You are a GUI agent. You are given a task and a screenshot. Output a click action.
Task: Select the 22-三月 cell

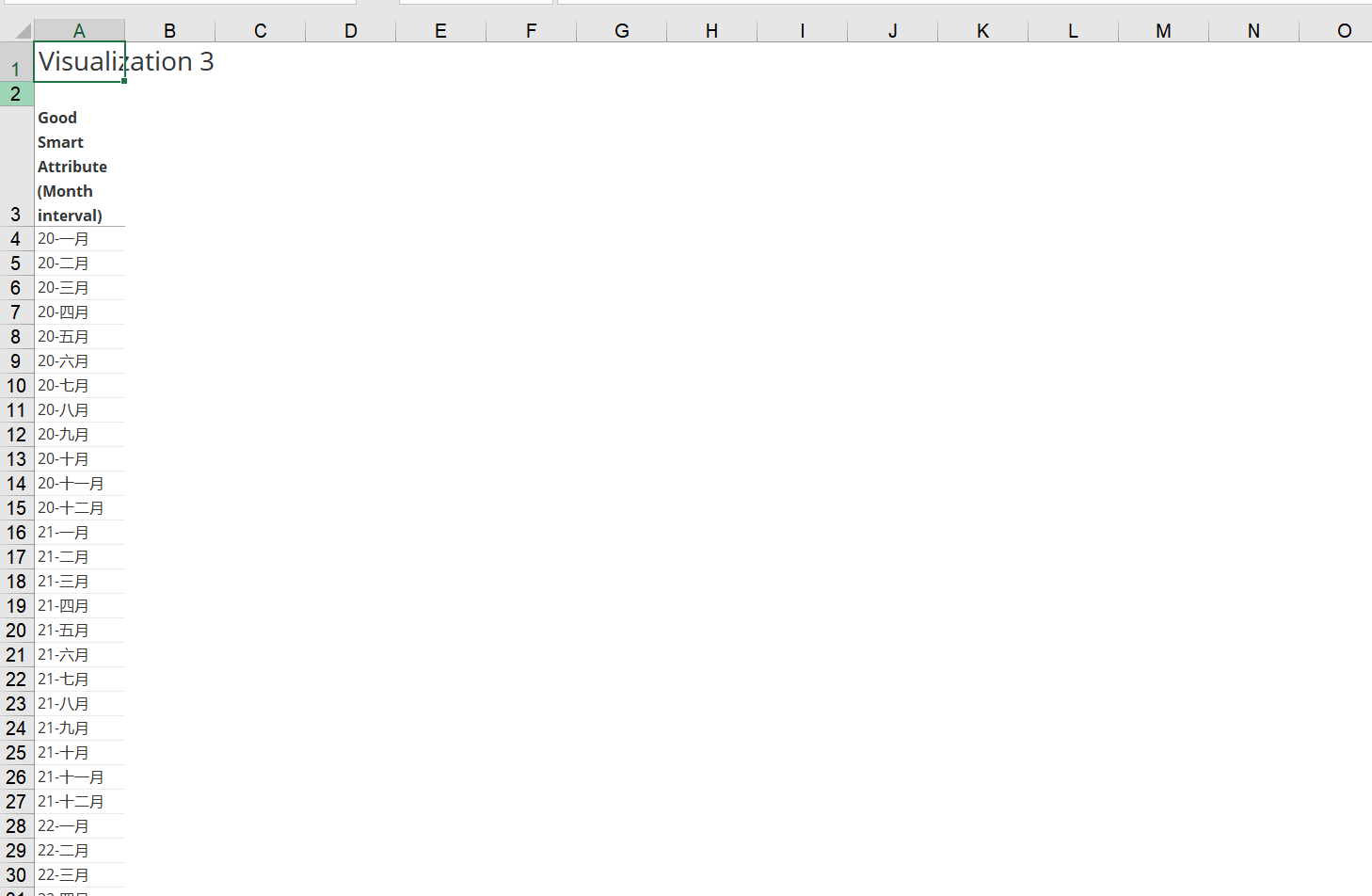tap(79, 875)
